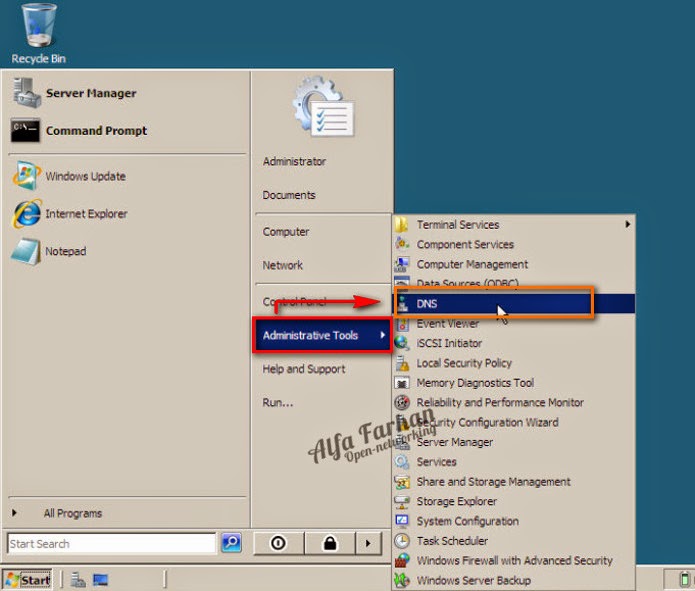Click the Start button
This screenshot has height=591, width=695.
tap(27, 580)
